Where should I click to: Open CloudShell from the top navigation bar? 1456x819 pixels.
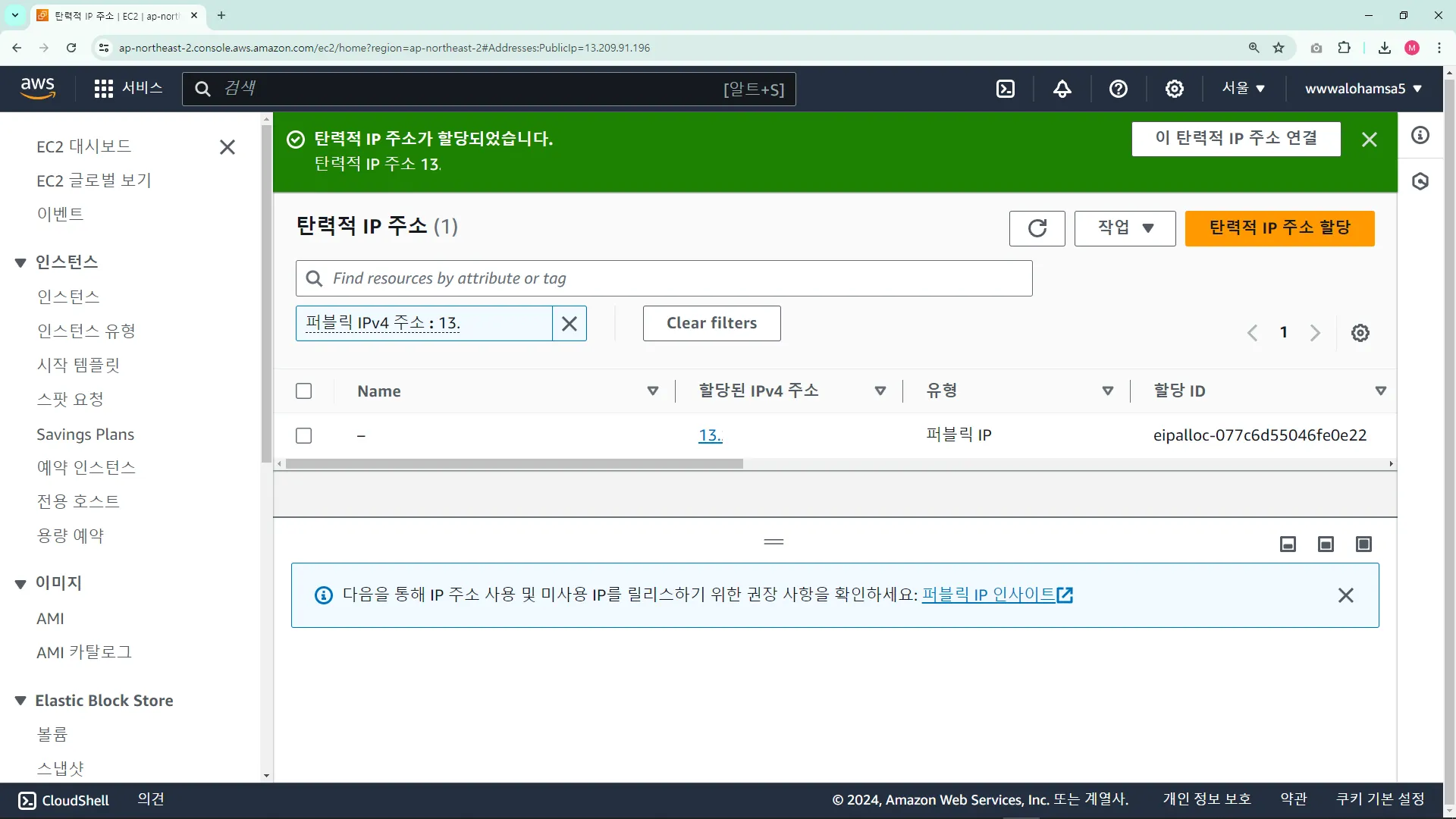tap(1006, 89)
